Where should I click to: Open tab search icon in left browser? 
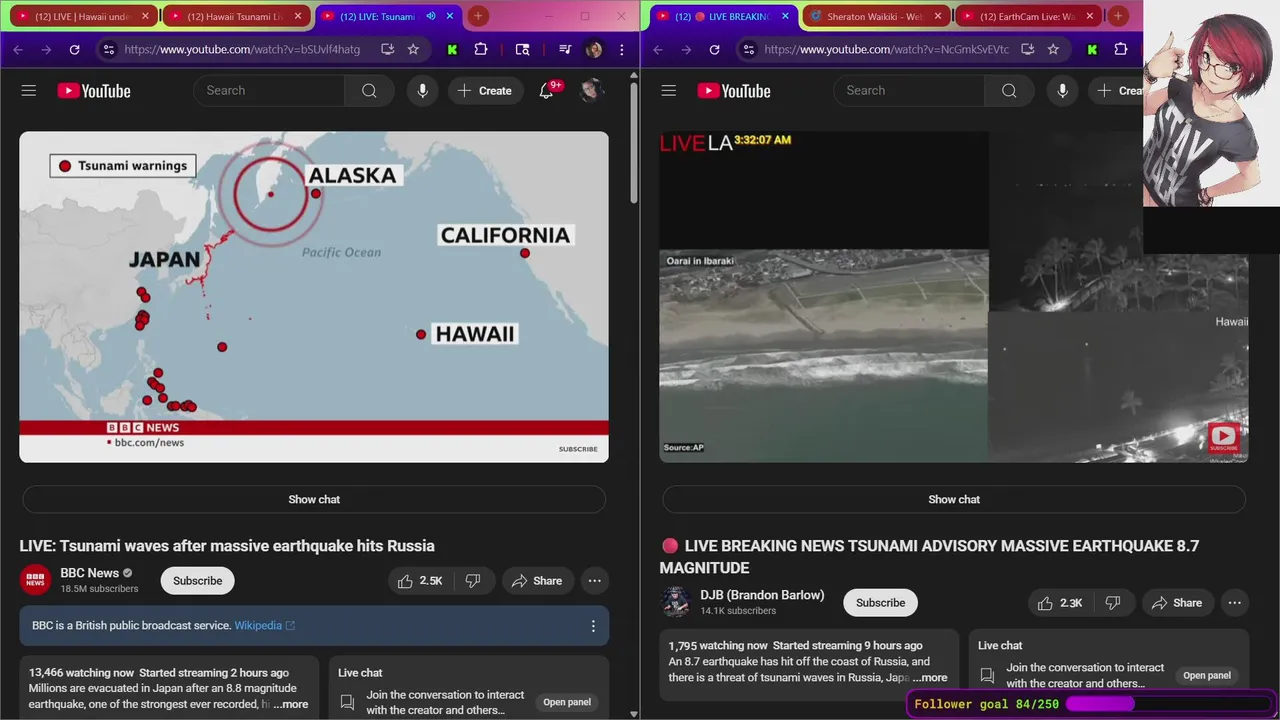click(x=522, y=49)
